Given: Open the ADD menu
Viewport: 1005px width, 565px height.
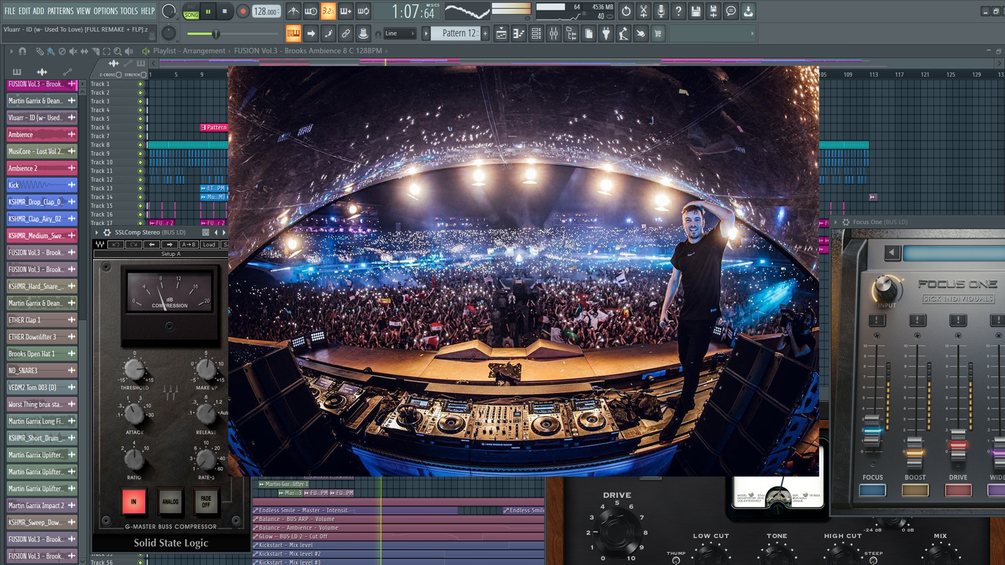Looking at the screenshot, I should tap(38, 11).
